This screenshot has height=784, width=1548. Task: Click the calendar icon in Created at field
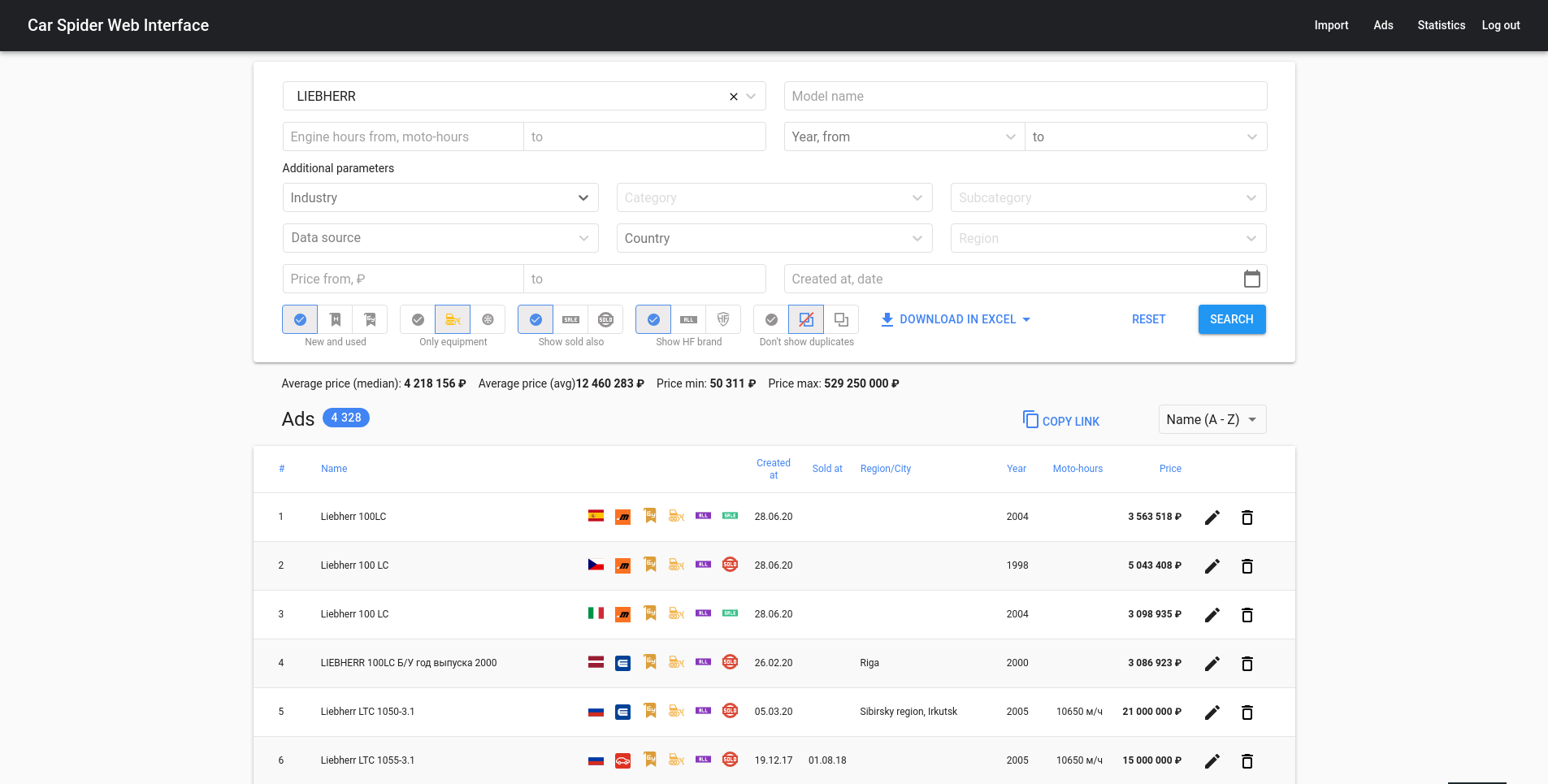(1251, 279)
